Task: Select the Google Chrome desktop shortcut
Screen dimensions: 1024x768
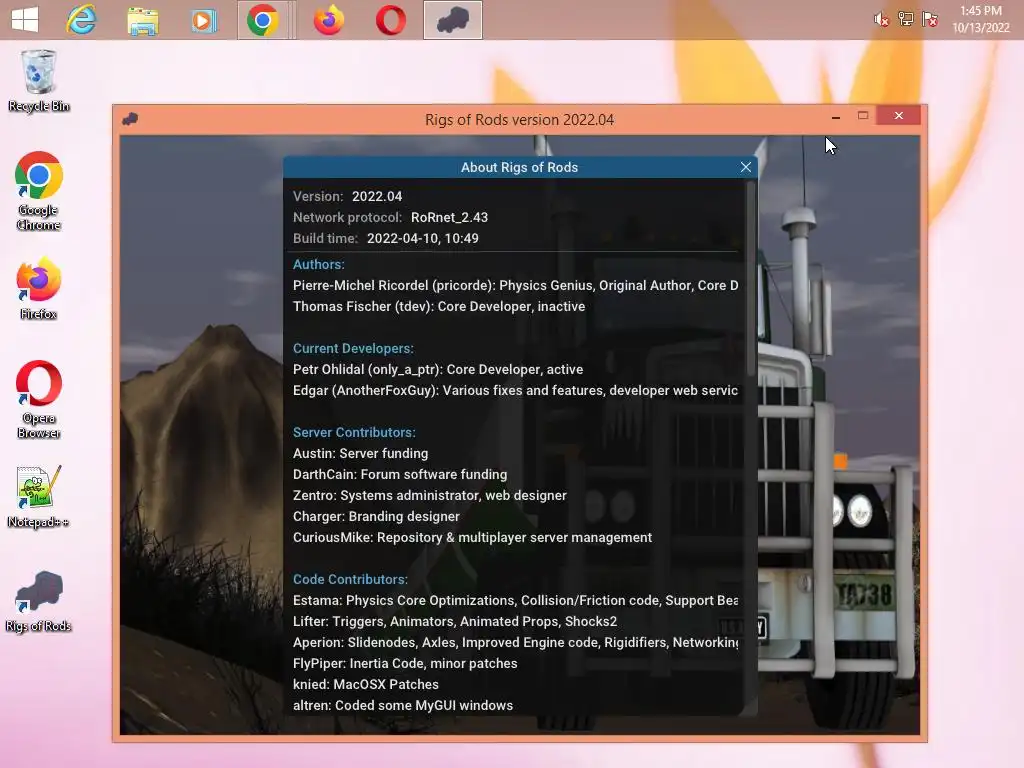Action: coord(39,191)
